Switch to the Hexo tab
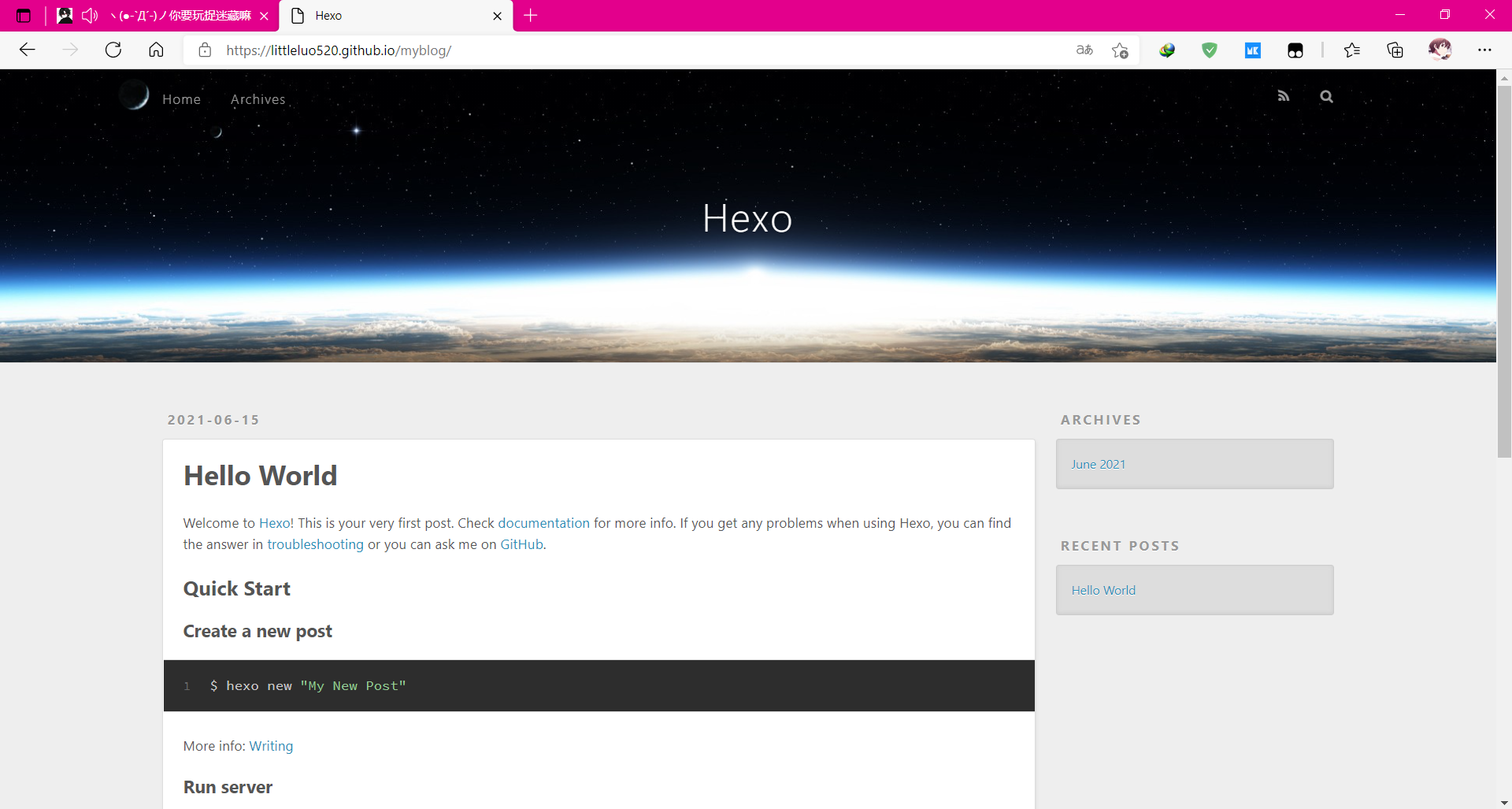 coord(394,16)
